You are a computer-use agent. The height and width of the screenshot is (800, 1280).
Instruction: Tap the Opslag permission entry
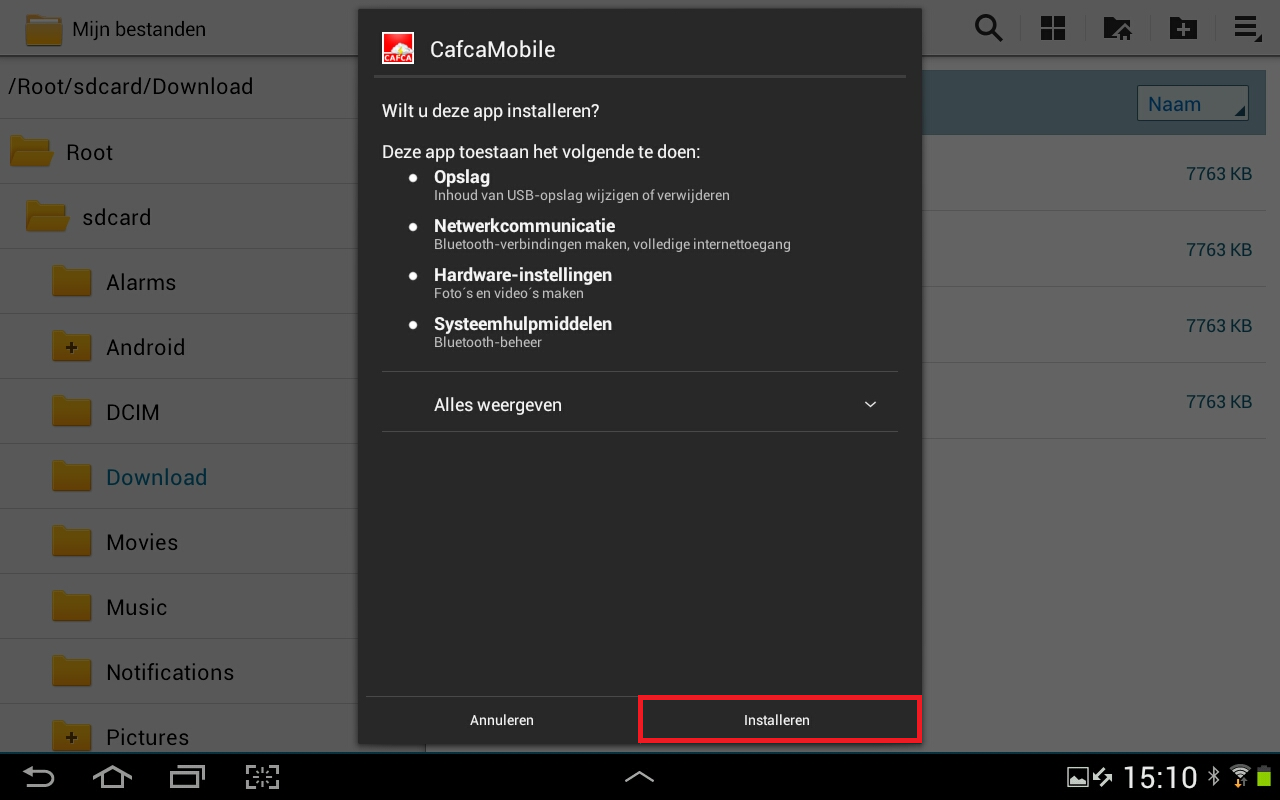click(581, 185)
